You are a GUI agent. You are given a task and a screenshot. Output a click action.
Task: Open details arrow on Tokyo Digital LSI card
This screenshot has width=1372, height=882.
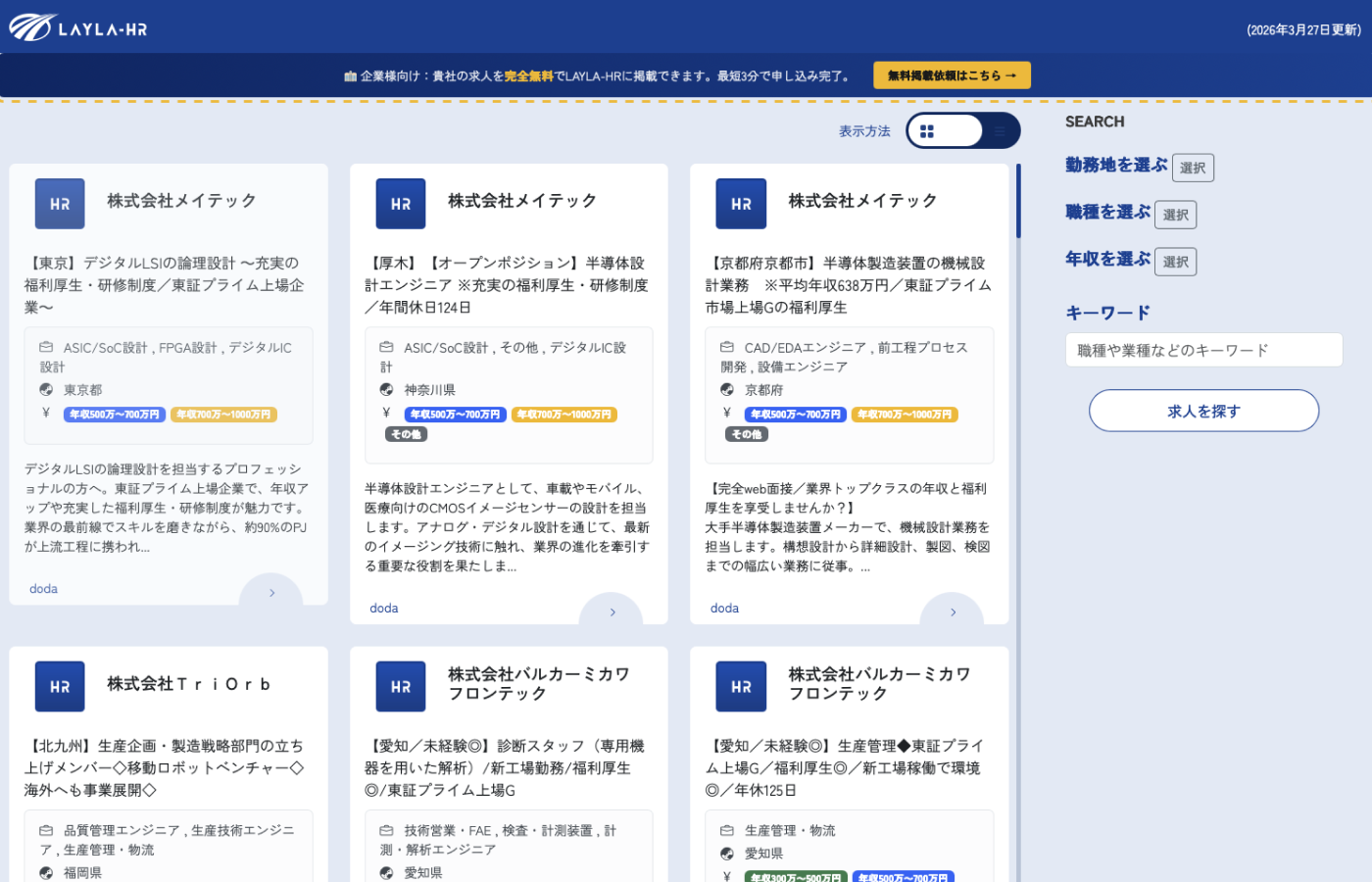click(x=271, y=593)
